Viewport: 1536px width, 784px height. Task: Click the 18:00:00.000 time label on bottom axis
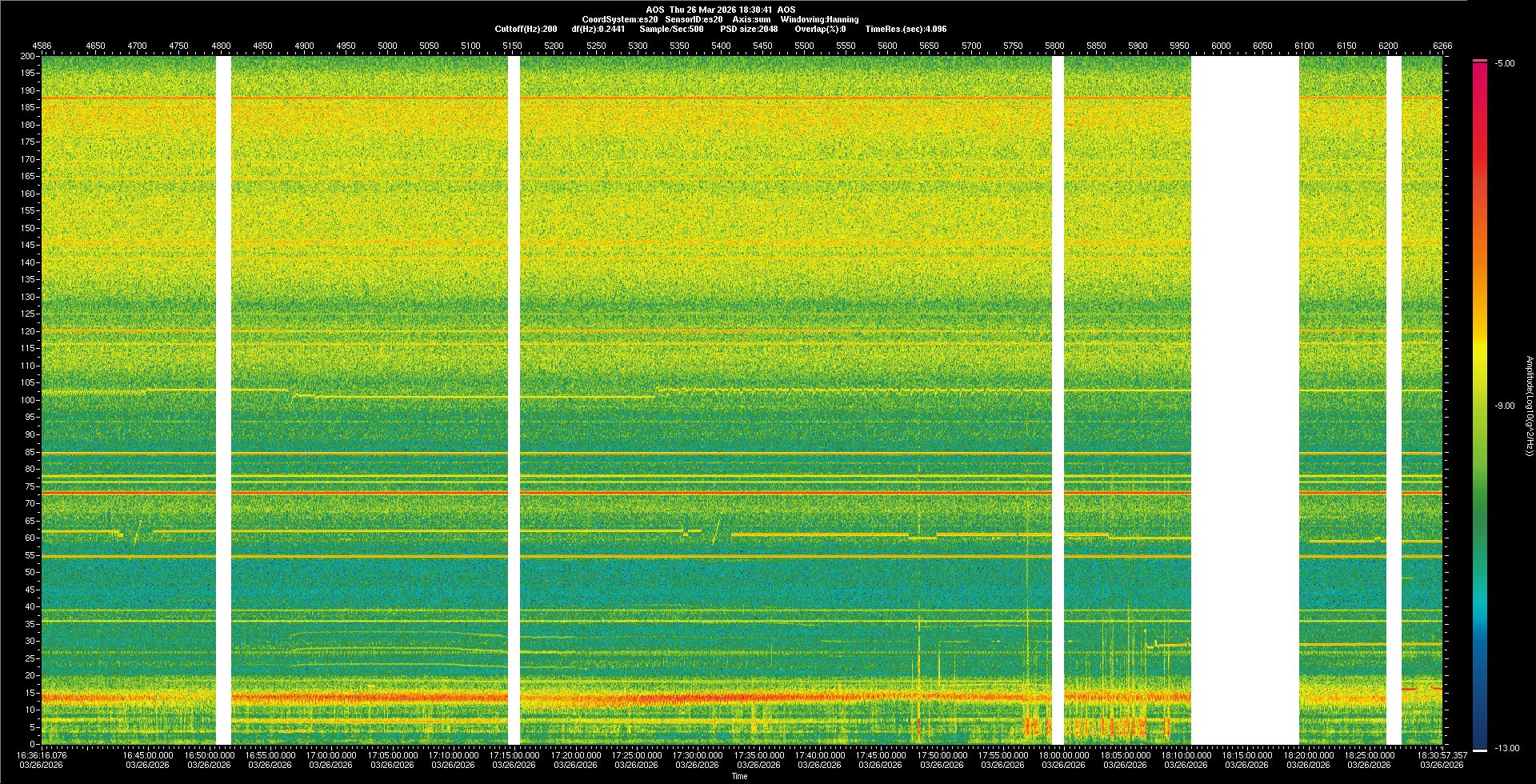pyautogui.click(x=1064, y=754)
